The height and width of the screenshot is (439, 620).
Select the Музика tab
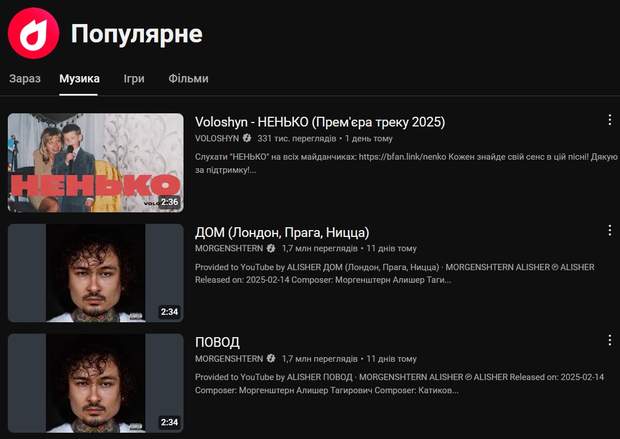[79, 79]
